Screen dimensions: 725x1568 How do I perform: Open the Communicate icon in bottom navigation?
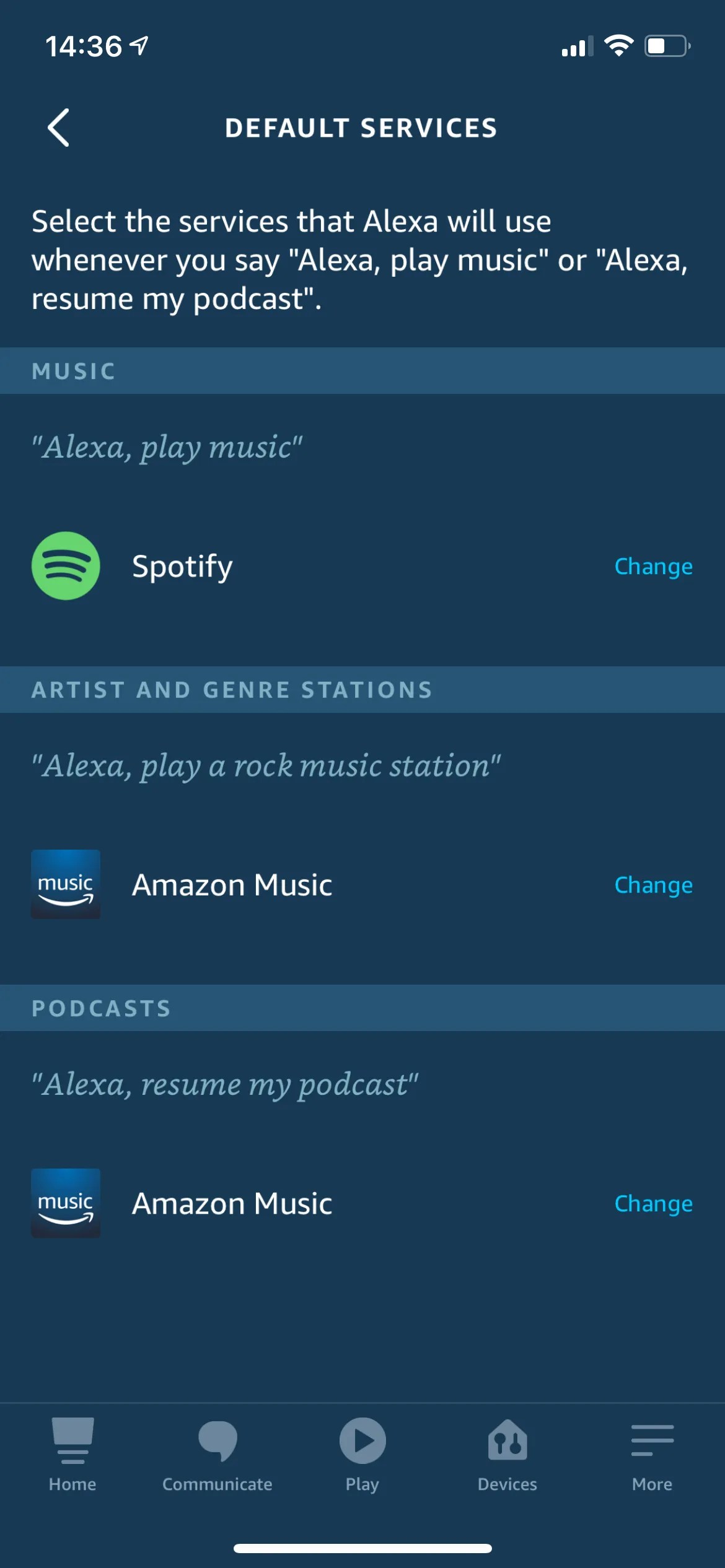tap(218, 1440)
